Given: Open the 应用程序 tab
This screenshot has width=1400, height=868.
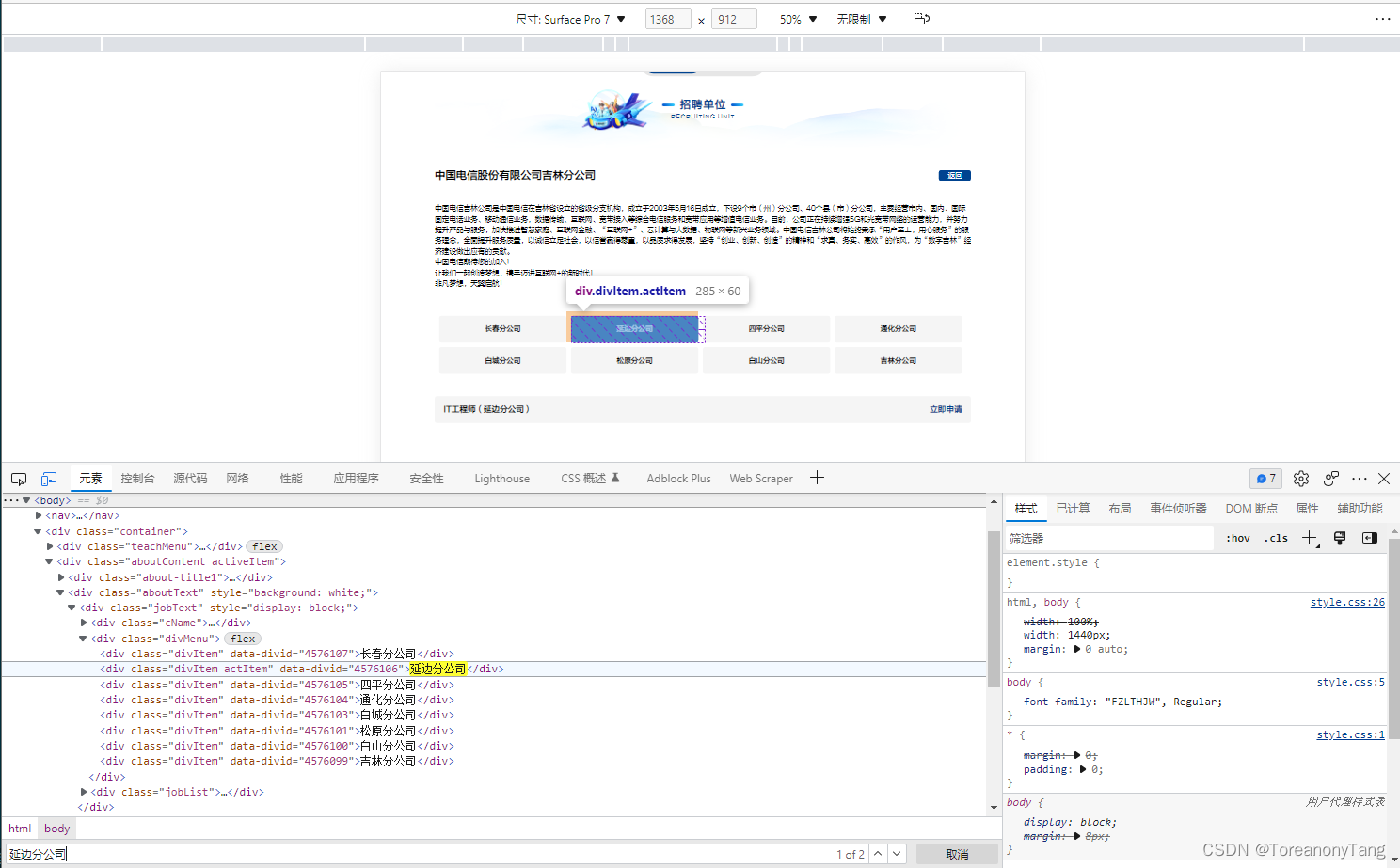Looking at the screenshot, I should point(356,479).
